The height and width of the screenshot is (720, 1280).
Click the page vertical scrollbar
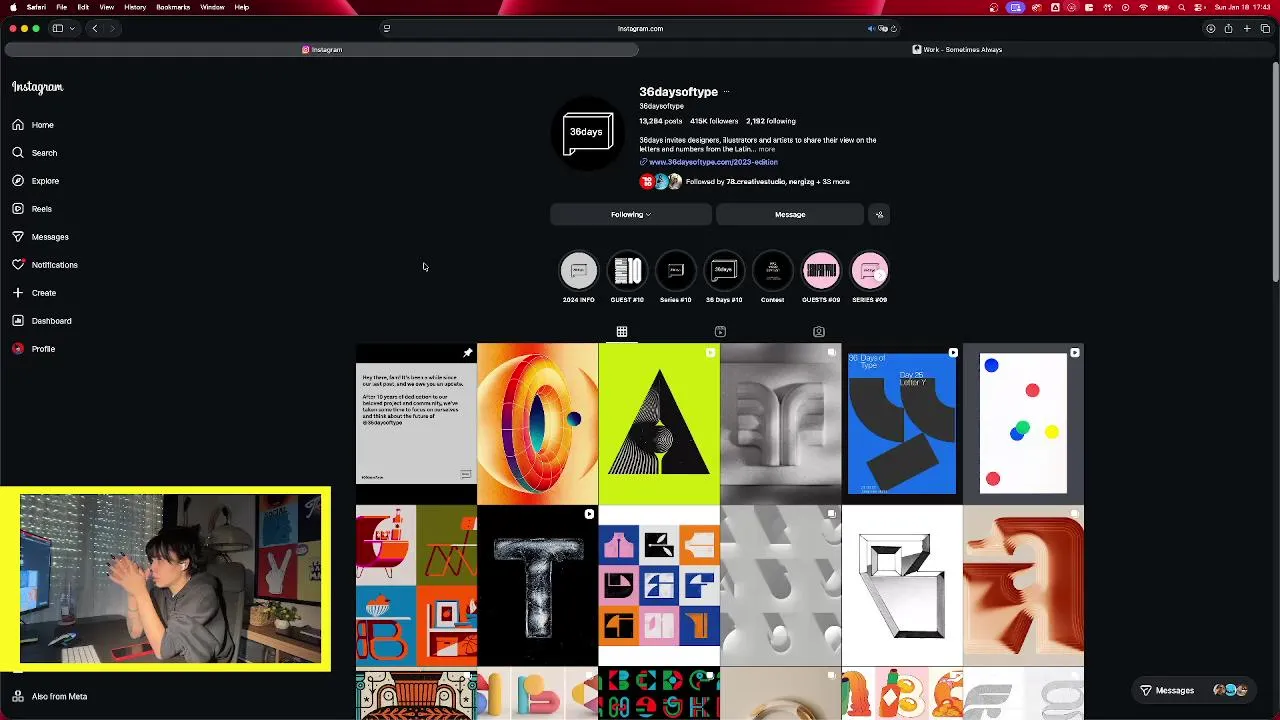1275,172
